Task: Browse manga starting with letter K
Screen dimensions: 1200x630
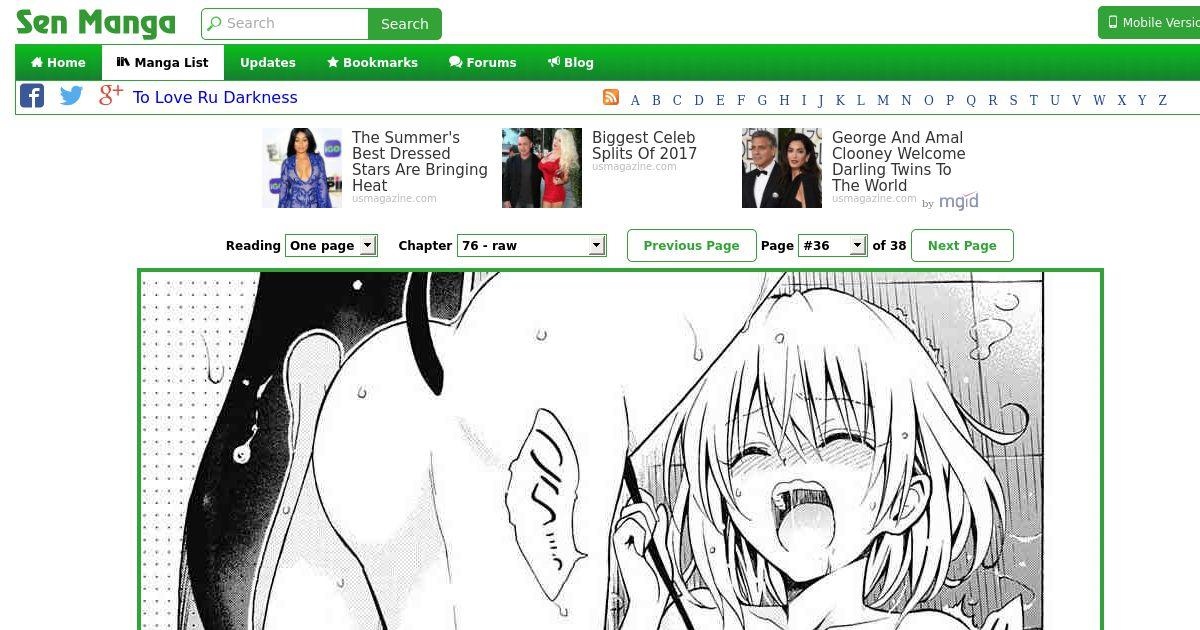Action: [x=840, y=100]
